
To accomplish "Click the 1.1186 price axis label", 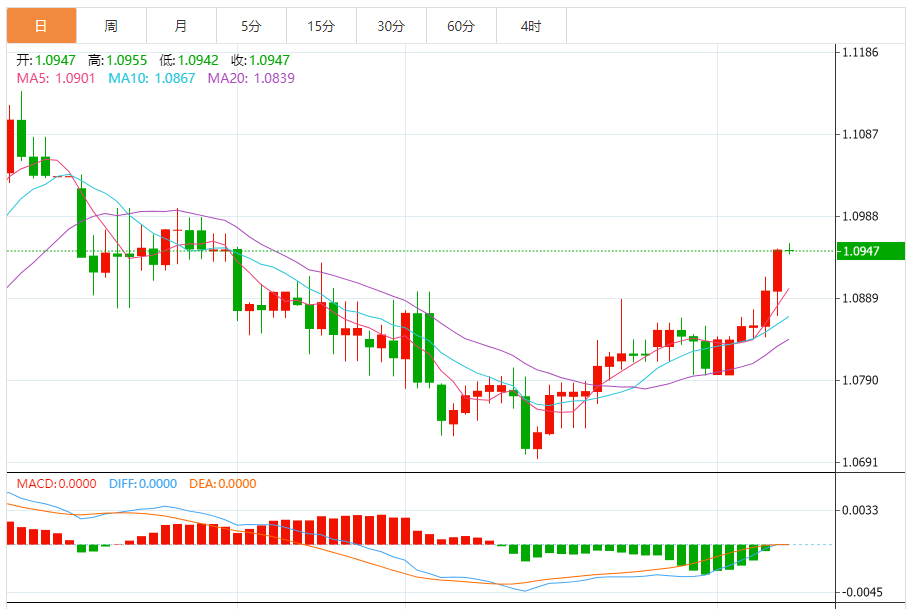I will (860, 52).
